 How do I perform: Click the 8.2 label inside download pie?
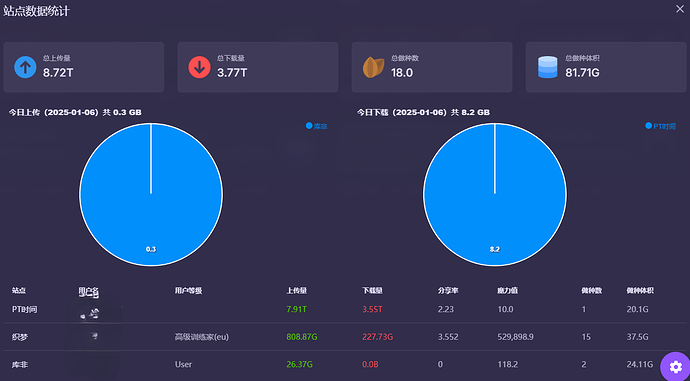(495, 249)
